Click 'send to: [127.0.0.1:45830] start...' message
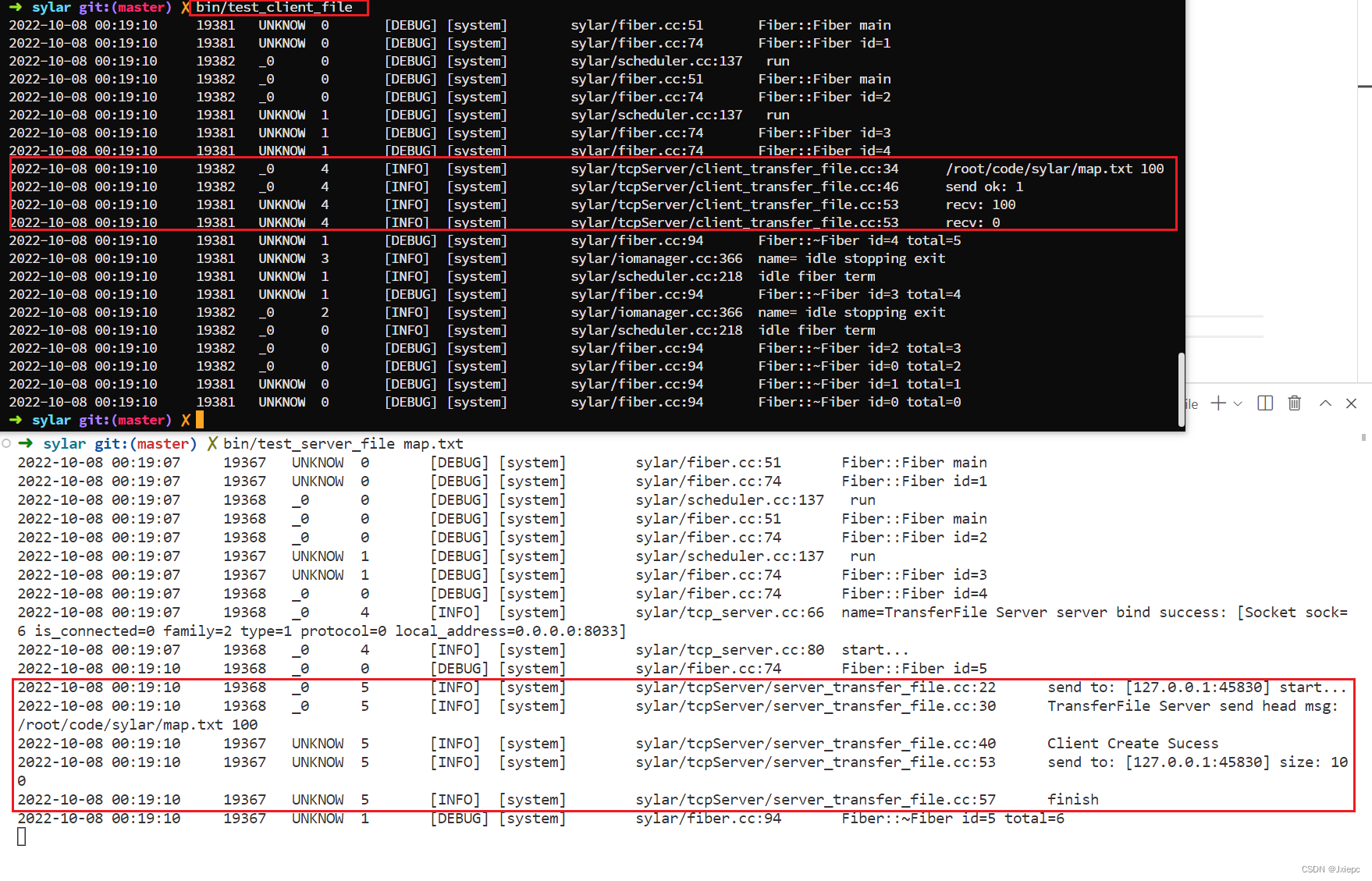Viewport: 1372px width, 881px height. [x=1197, y=687]
